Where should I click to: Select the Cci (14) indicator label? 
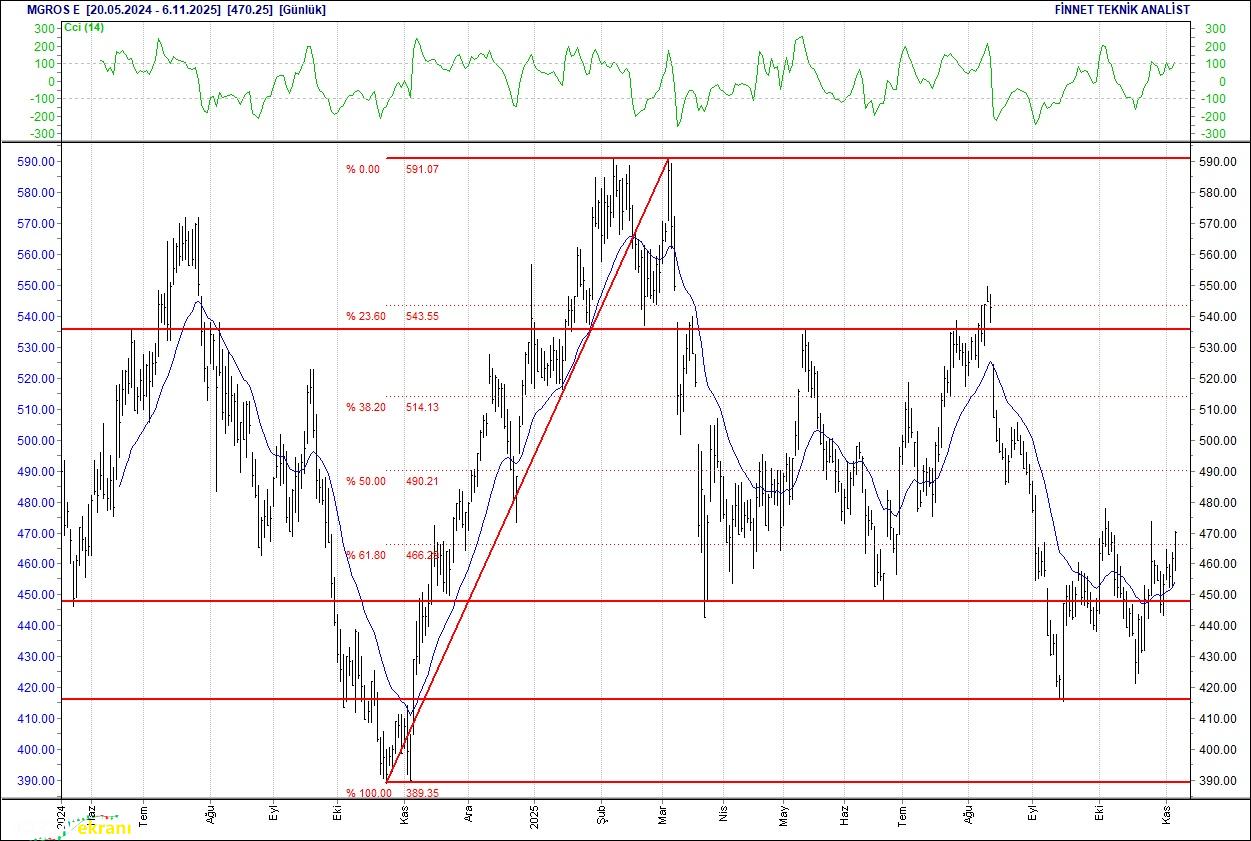[x=83, y=27]
